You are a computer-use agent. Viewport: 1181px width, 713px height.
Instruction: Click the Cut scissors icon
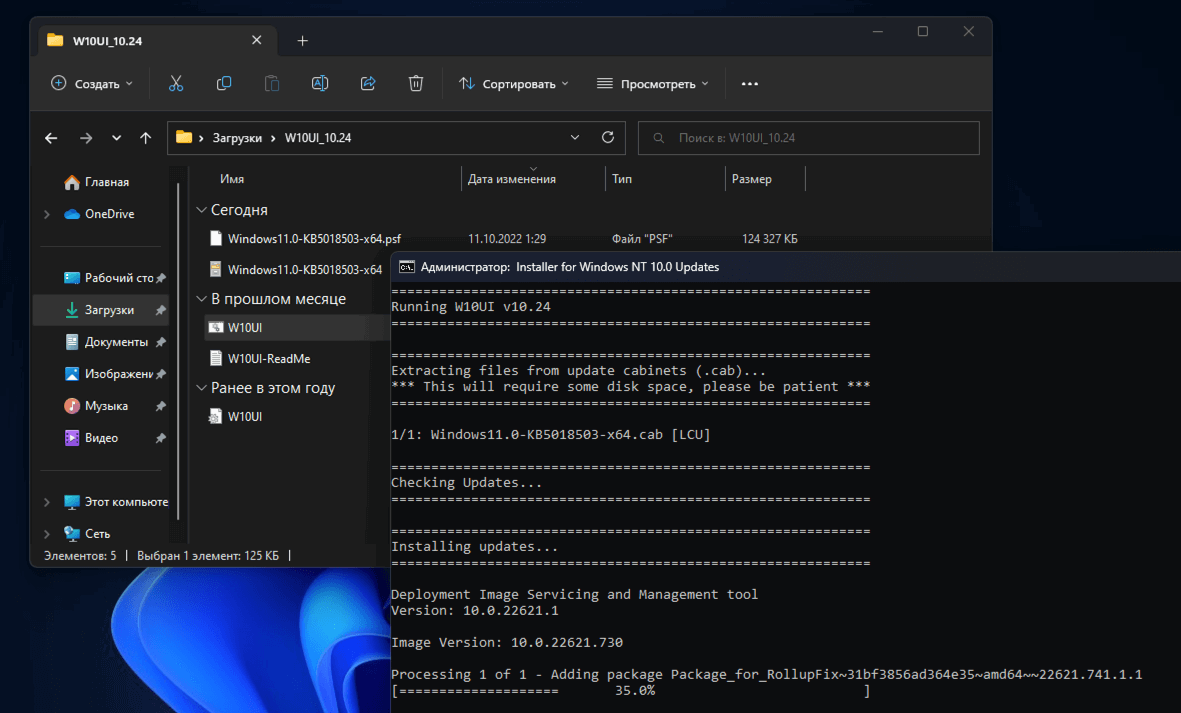(176, 84)
